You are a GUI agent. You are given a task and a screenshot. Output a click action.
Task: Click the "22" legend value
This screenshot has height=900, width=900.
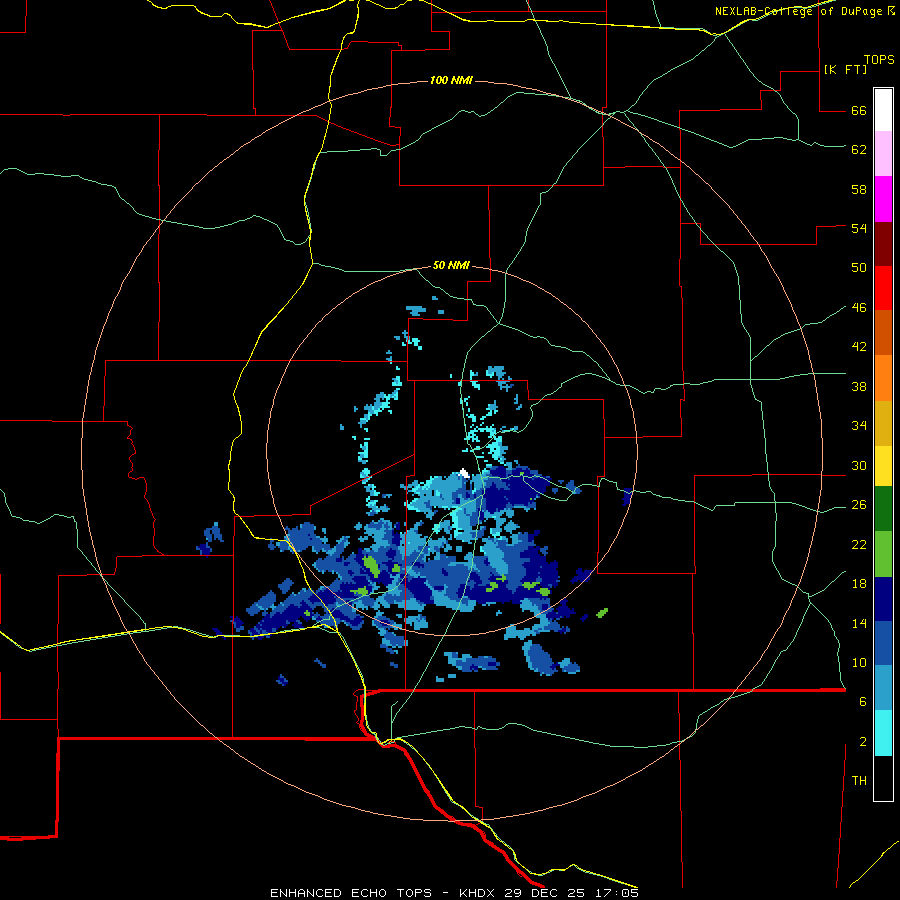point(859,545)
